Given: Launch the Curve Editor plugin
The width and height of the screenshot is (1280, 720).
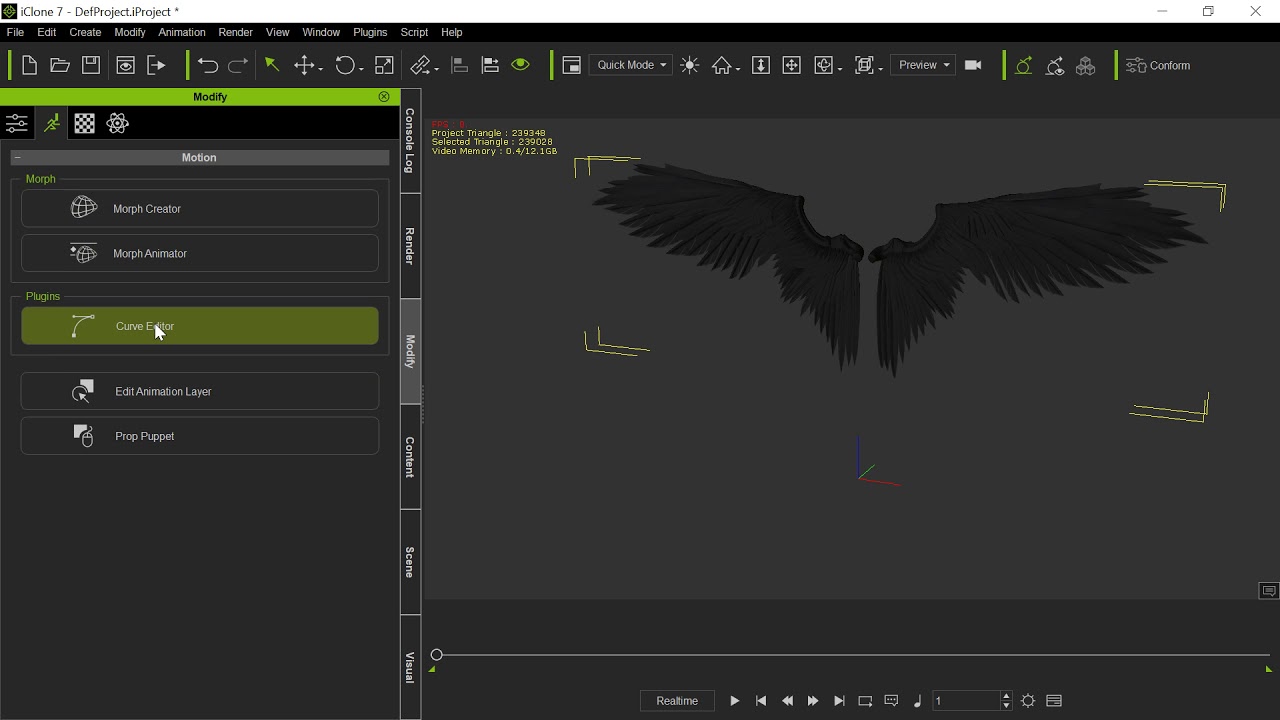Looking at the screenshot, I should (x=200, y=326).
